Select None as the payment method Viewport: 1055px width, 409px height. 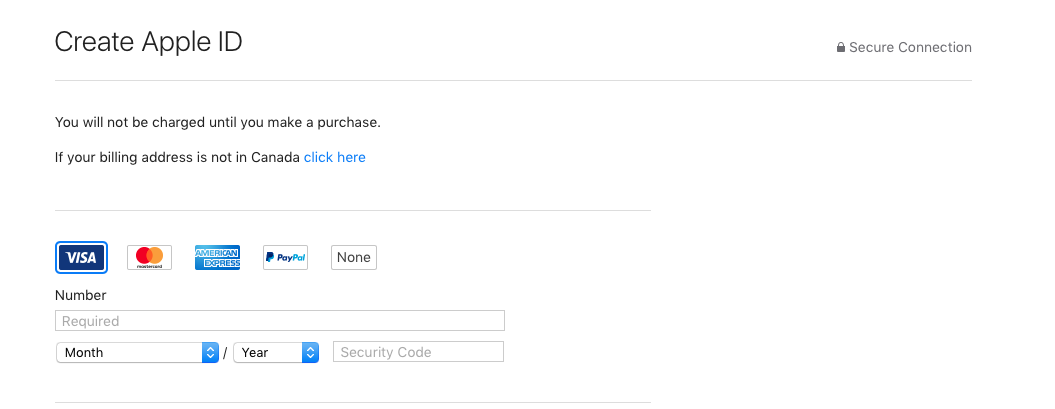[x=354, y=258]
